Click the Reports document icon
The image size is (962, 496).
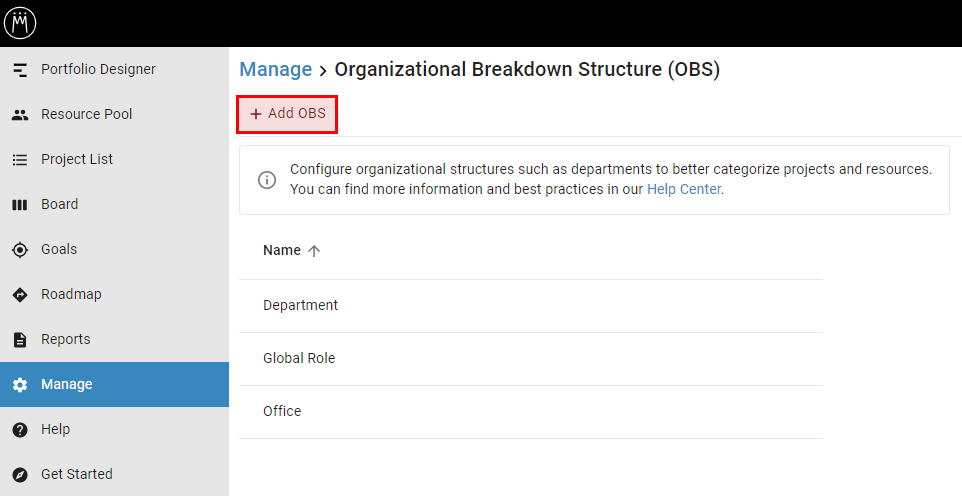[20, 340]
